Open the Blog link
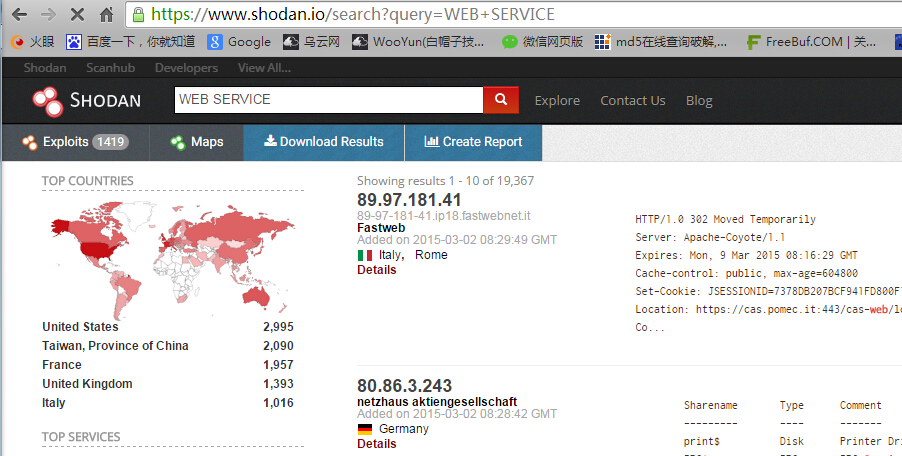The width and height of the screenshot is (902, 456). [699, 101]
